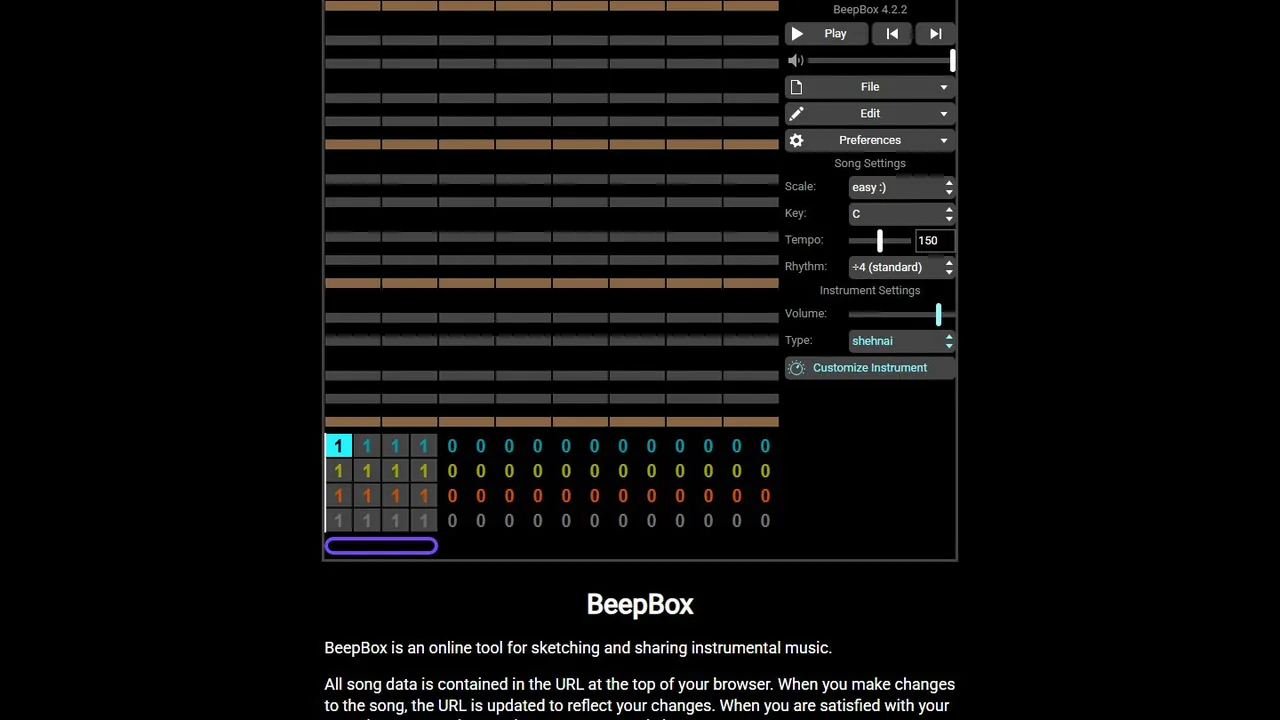Click the BeepBox 4.2.2 version text
Image resolution: width=1280 pixels, height=720 pixels.
pyautogui.click(x=870, y=10)
